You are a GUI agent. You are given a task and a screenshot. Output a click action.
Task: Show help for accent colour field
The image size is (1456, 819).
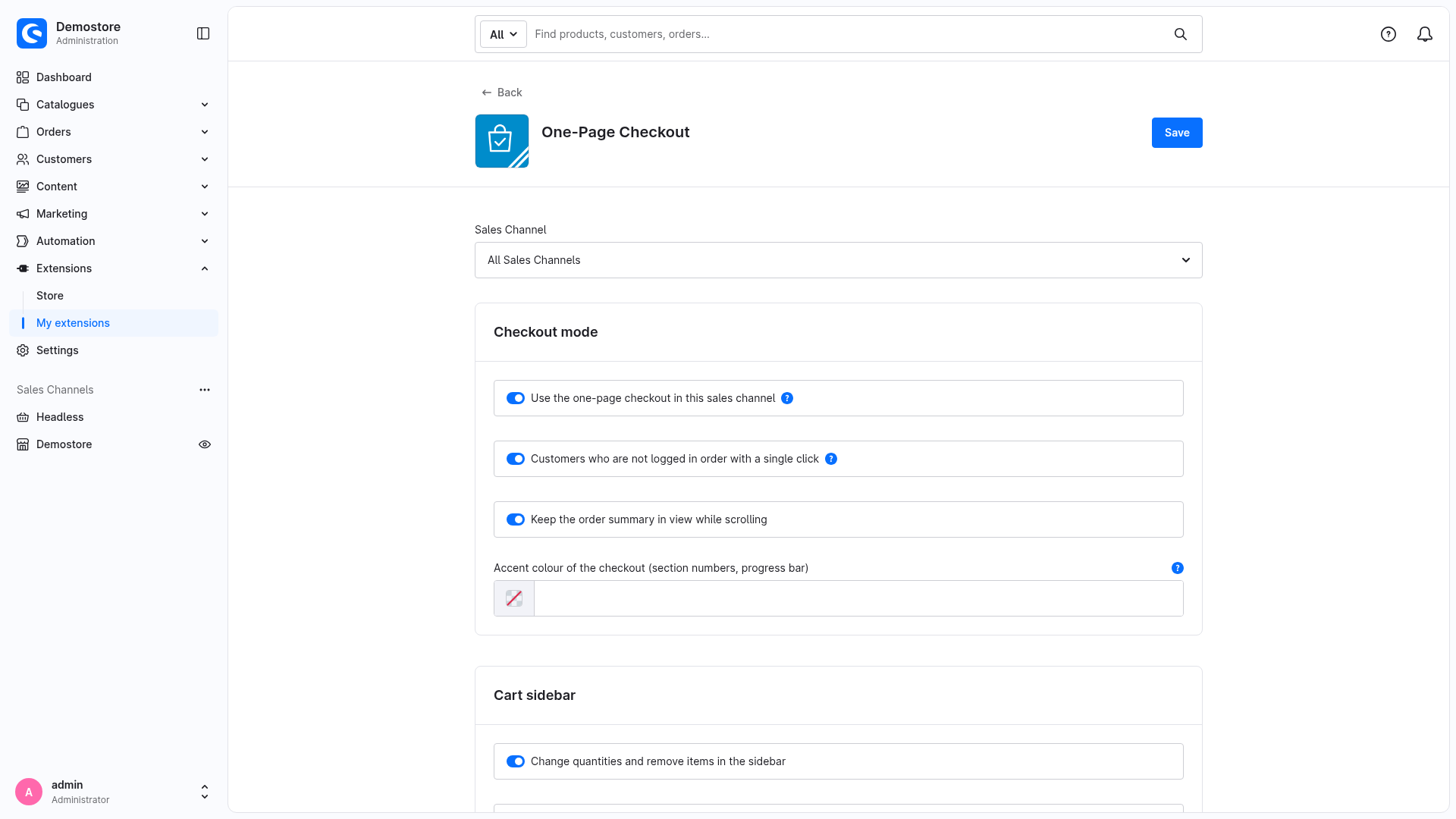pos(1178,568)
